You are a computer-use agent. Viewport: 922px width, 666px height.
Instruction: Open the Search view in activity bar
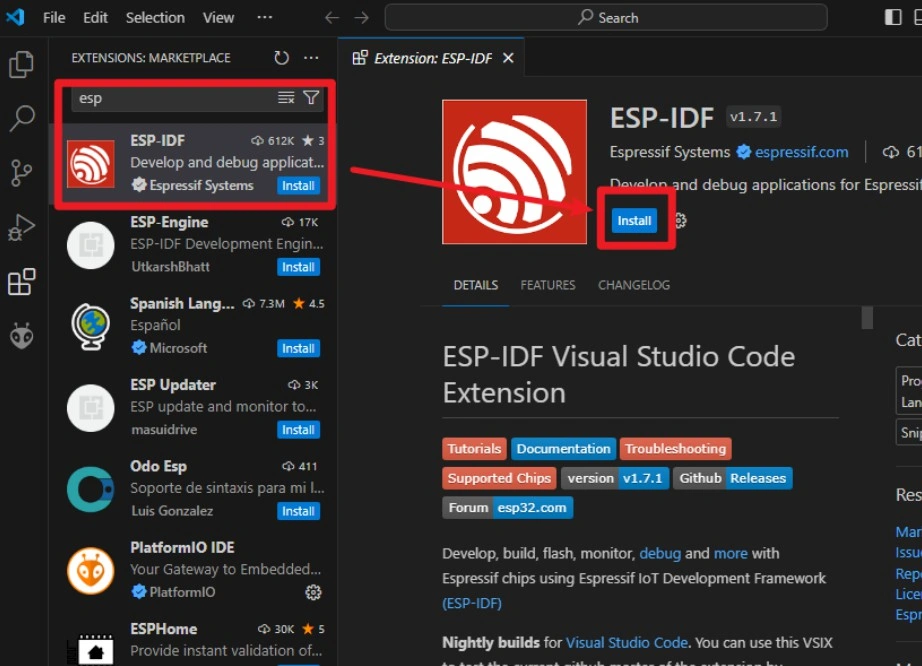[x=21, y=119]
